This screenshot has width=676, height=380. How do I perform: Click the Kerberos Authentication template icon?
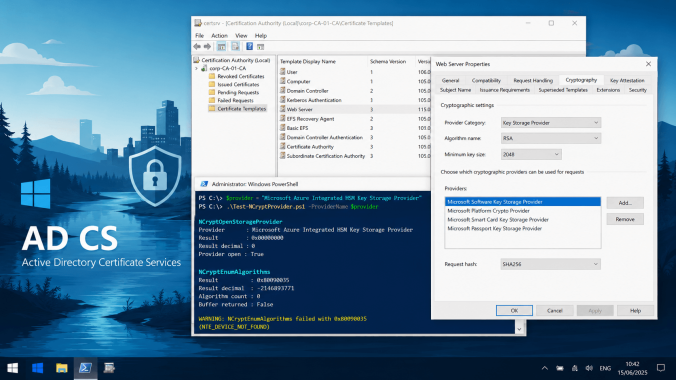282,100
